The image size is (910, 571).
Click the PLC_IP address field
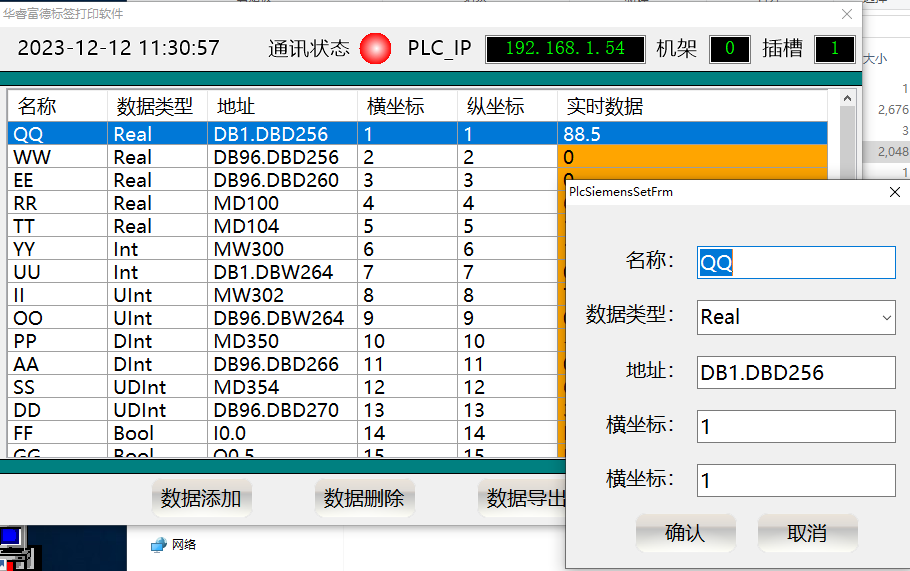[x=565, y=49]
